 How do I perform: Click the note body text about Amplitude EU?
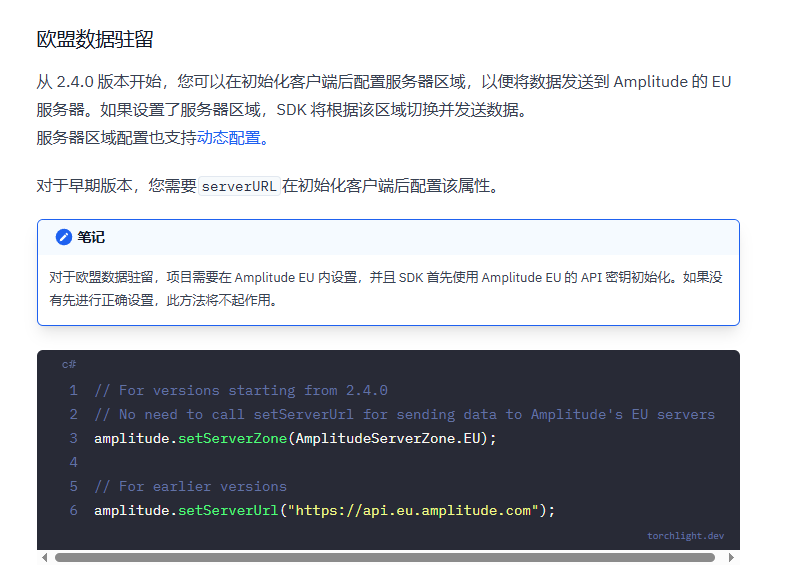[386, 289]
